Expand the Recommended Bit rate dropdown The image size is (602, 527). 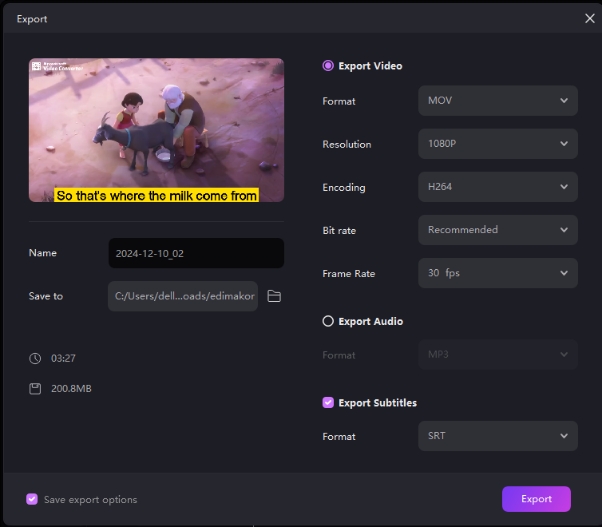(x=497, y=230)
